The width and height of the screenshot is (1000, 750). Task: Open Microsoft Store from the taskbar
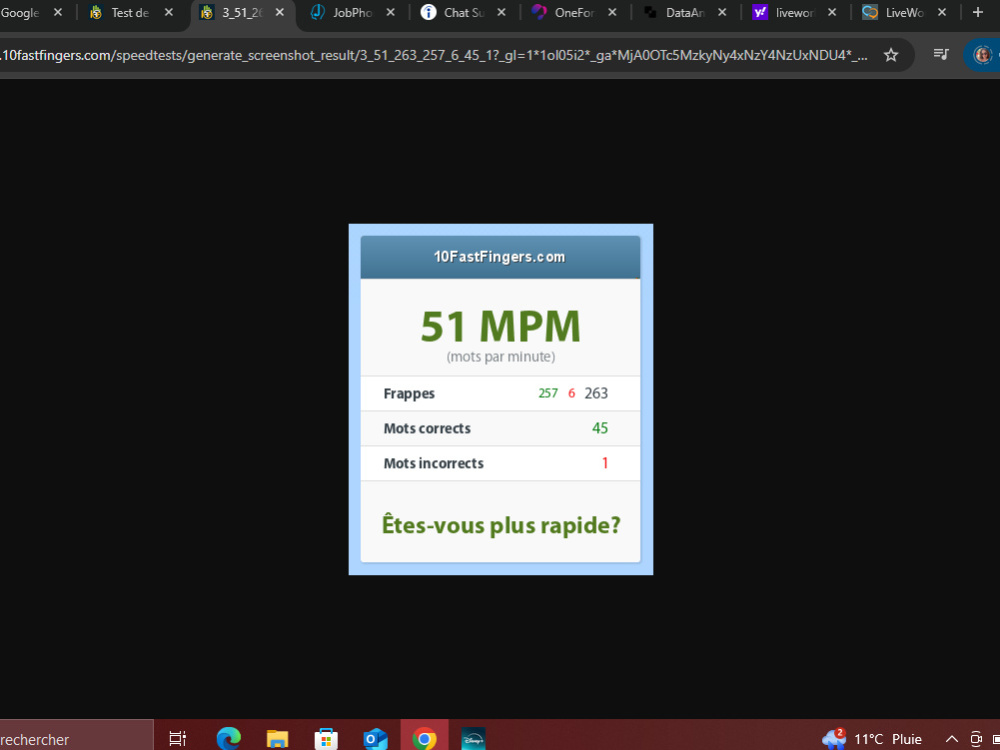pos(326,739)
